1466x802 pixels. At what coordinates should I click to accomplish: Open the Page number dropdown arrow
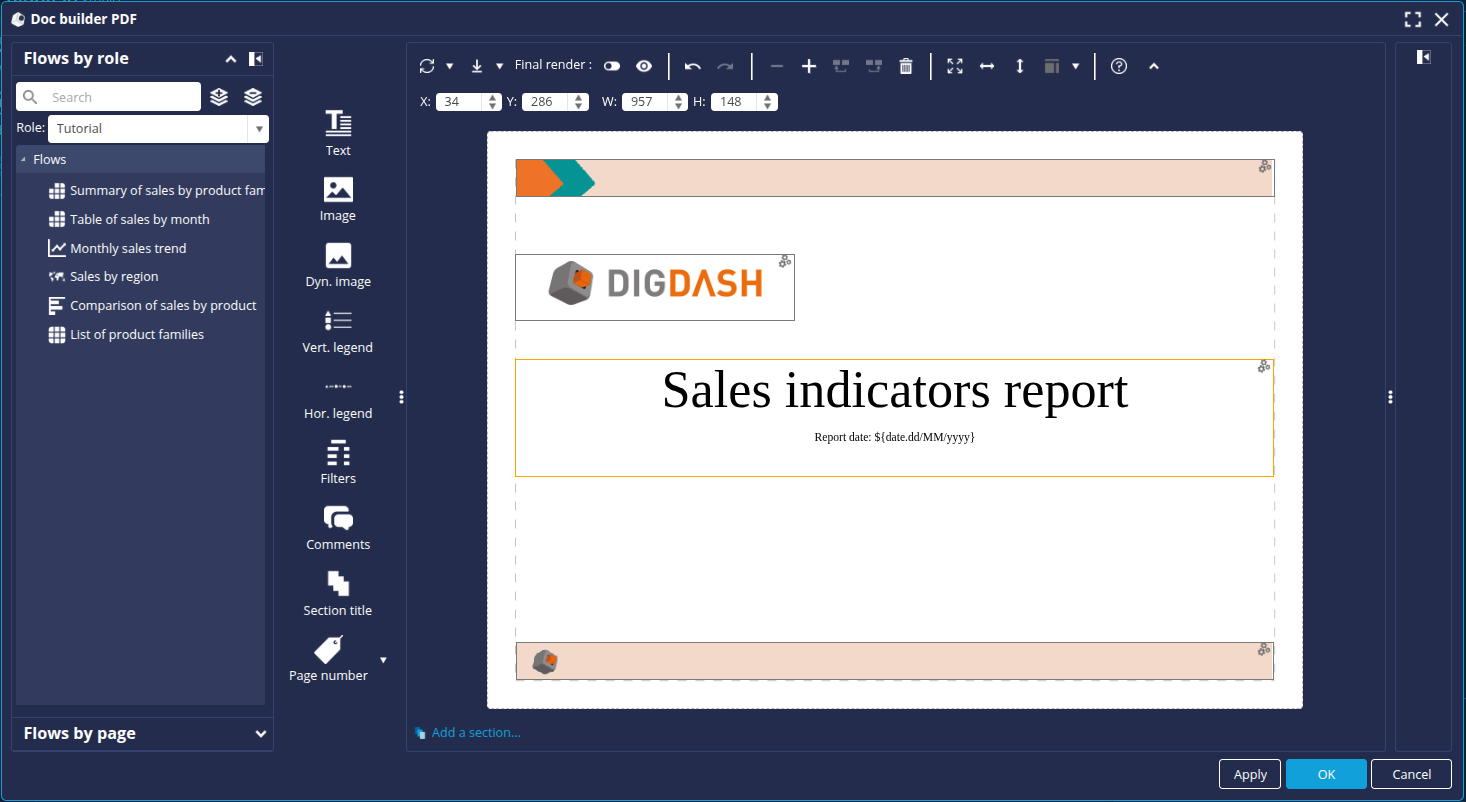(383, 660)
